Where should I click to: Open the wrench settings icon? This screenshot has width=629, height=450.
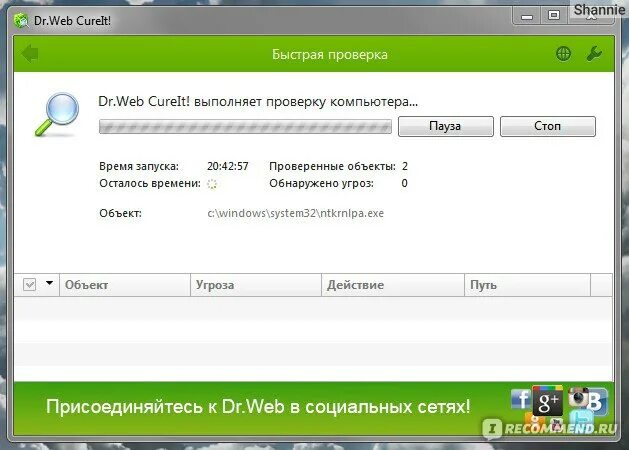coord(594,53)
